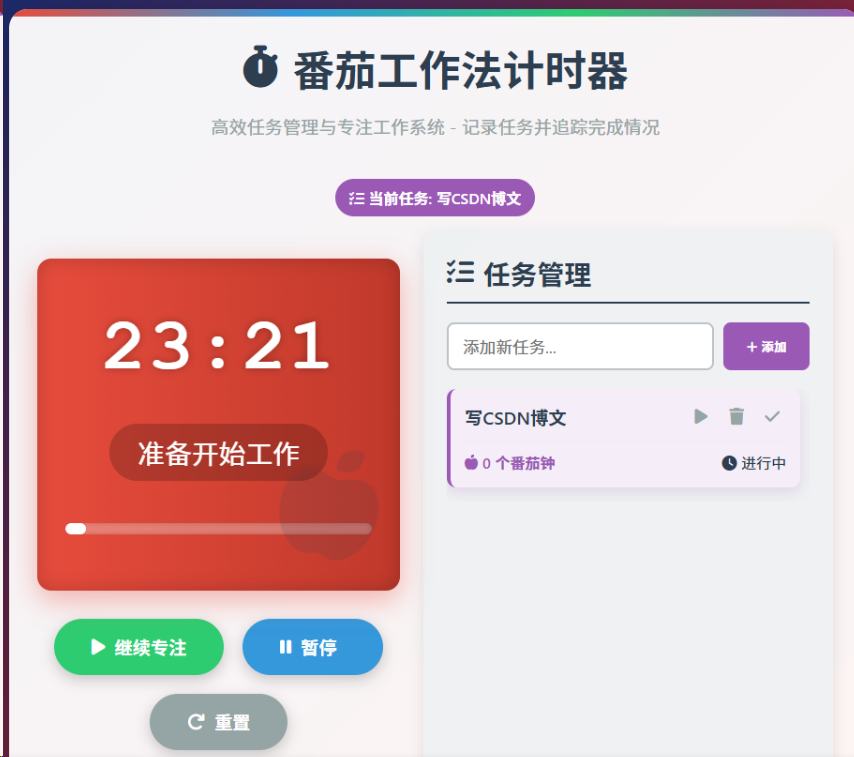Click the timer progress bar

[218, 529]
